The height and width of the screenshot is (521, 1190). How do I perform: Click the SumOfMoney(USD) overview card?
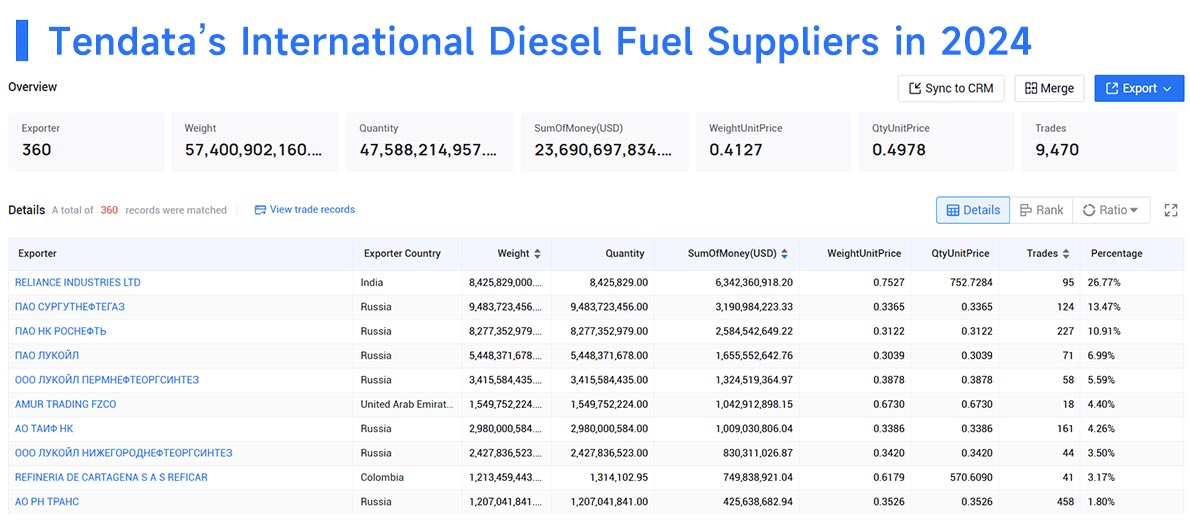tap(605, 141)
